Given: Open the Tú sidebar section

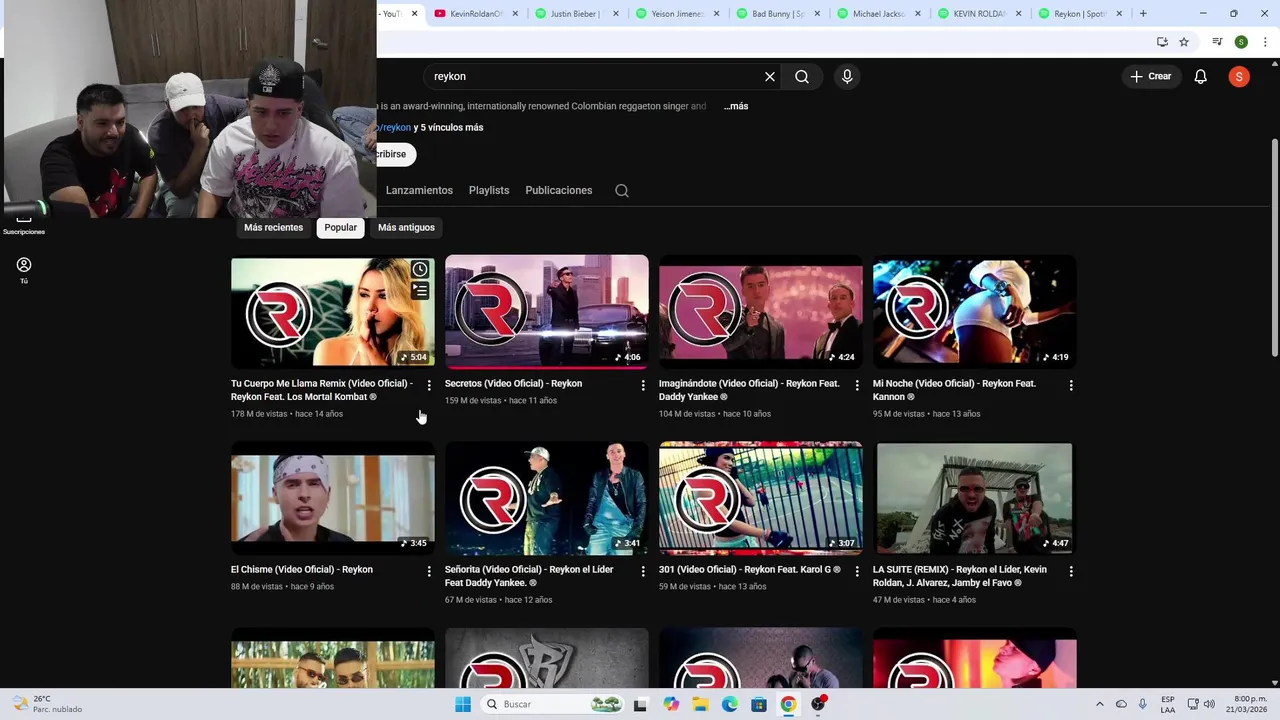Looking at the screenshot, I should (24, 270).
